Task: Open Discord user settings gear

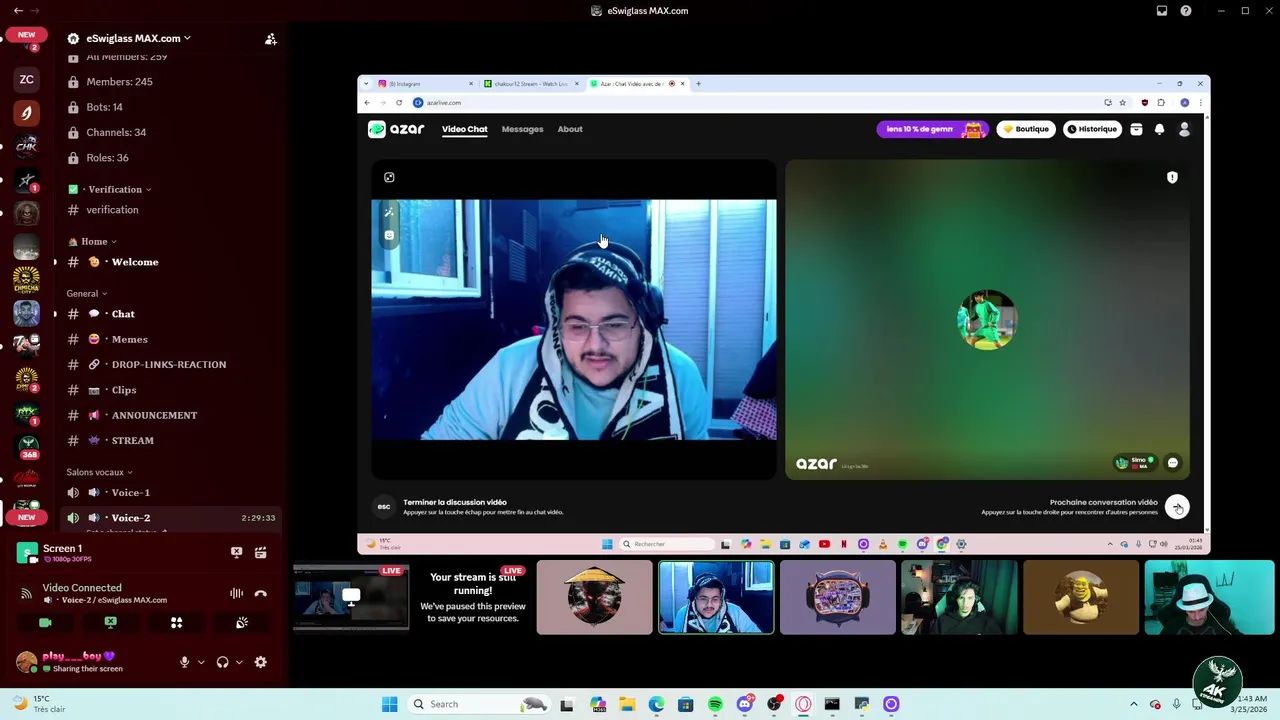Action: (260, 662)
